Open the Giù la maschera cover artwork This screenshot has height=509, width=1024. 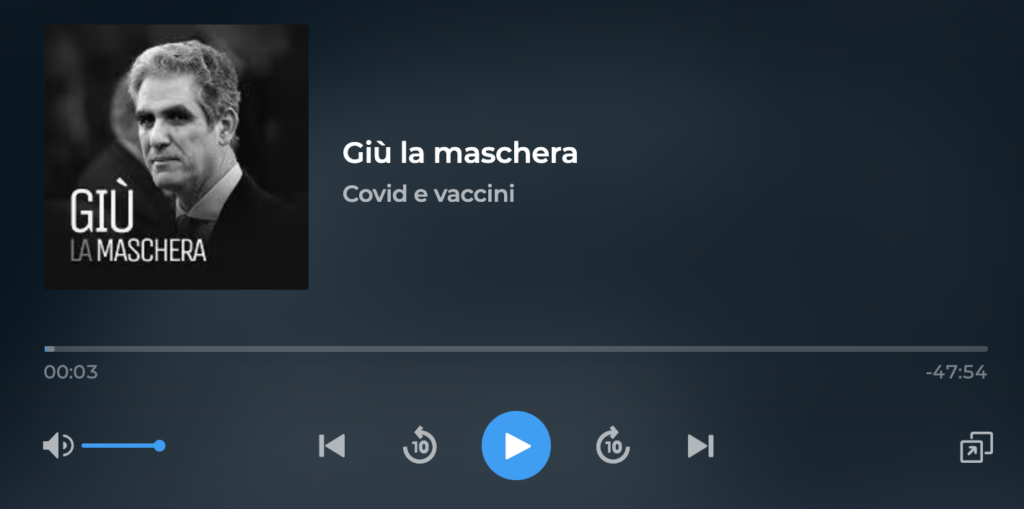176,157
